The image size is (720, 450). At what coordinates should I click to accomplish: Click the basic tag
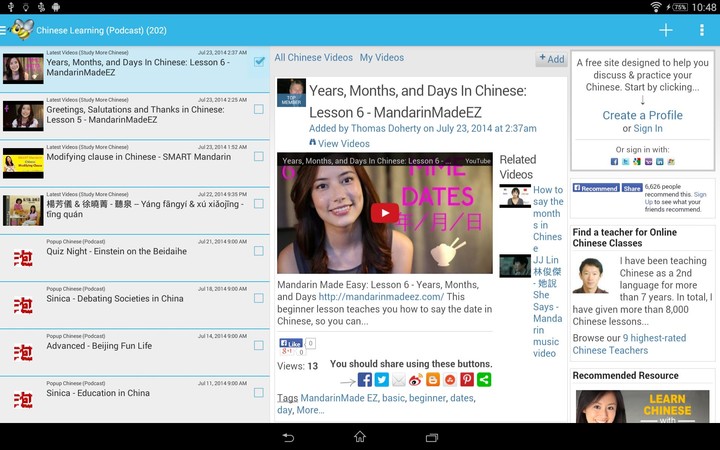point(393,398)
